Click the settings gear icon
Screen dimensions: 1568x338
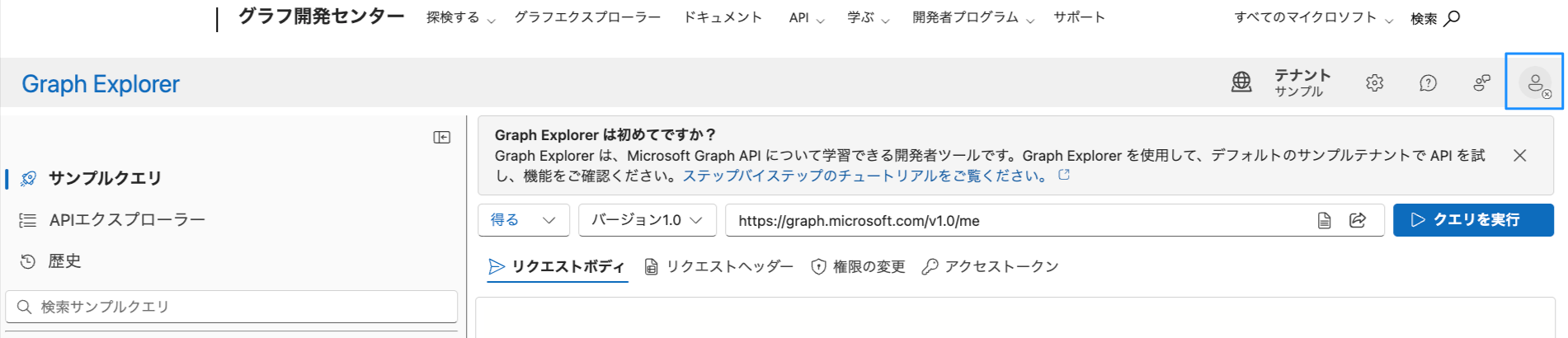pyautogui.click(x=1374, y=82)
